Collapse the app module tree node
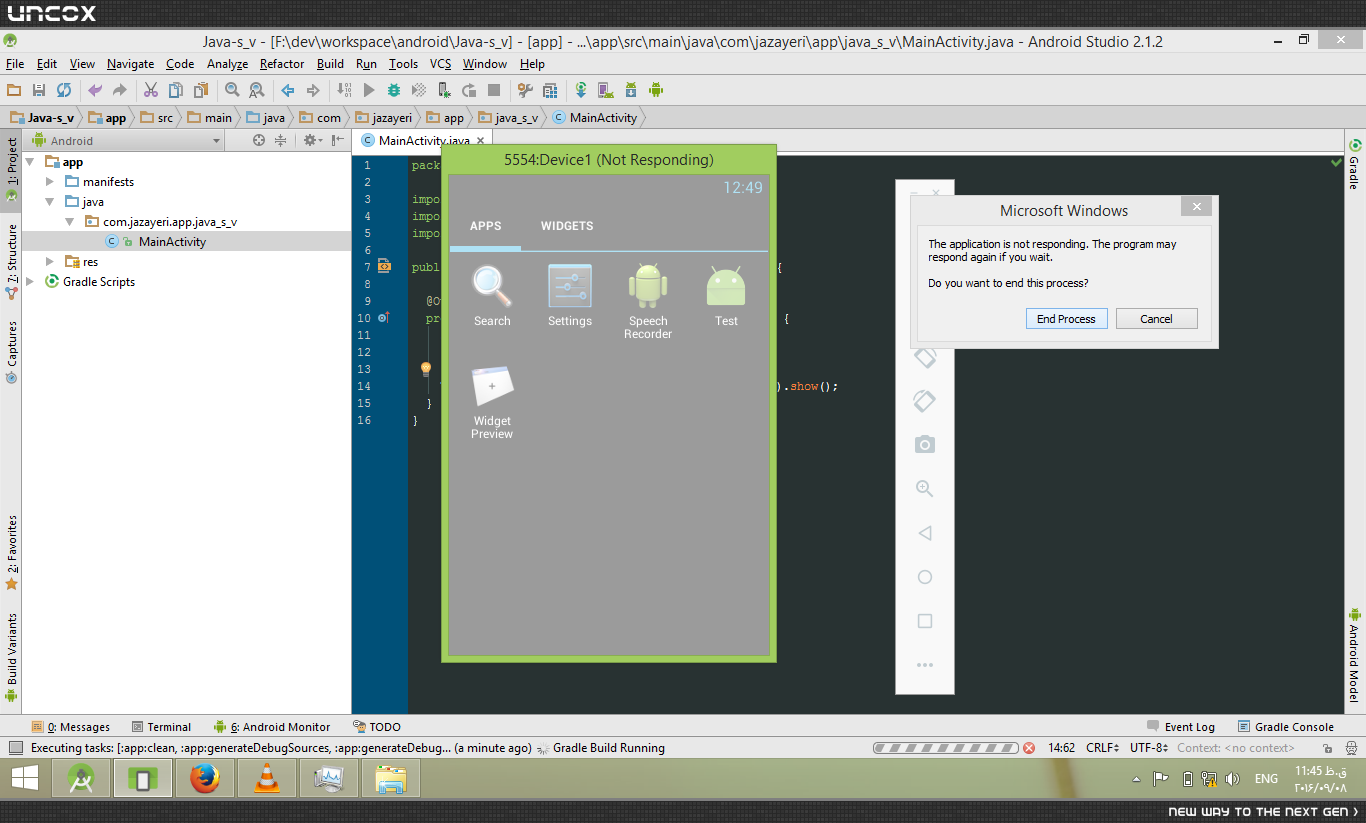The width and height of the screenshot is (1366, 823). pos(30,162)
